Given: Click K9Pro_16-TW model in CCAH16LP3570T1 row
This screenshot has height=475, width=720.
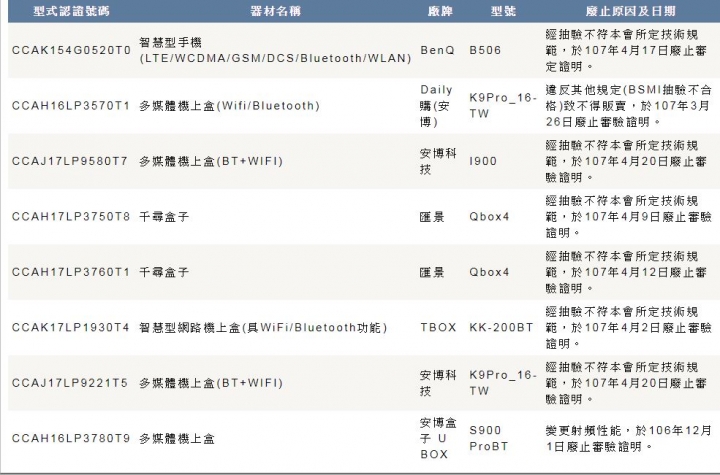Looking at the screenshot, I should point(503,106).
